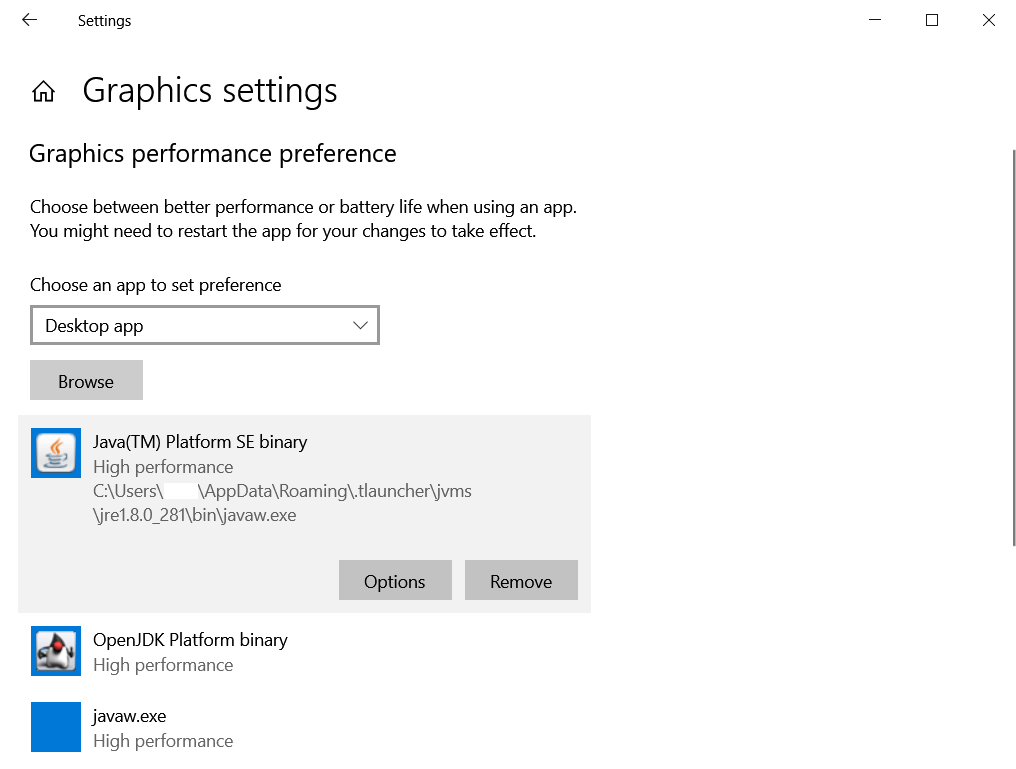1016x769 pixels.
Task: Click the back arrow in title bar
Action: click(29, 20)
